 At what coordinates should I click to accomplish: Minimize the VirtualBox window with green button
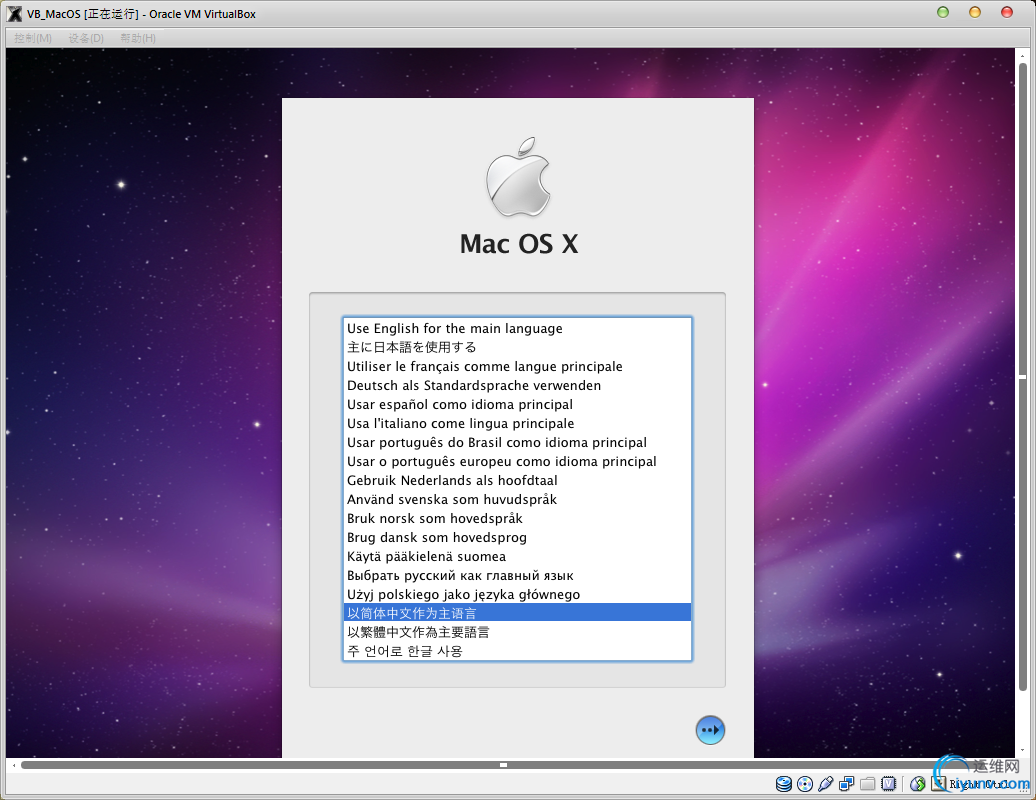[x=943, y=13]
